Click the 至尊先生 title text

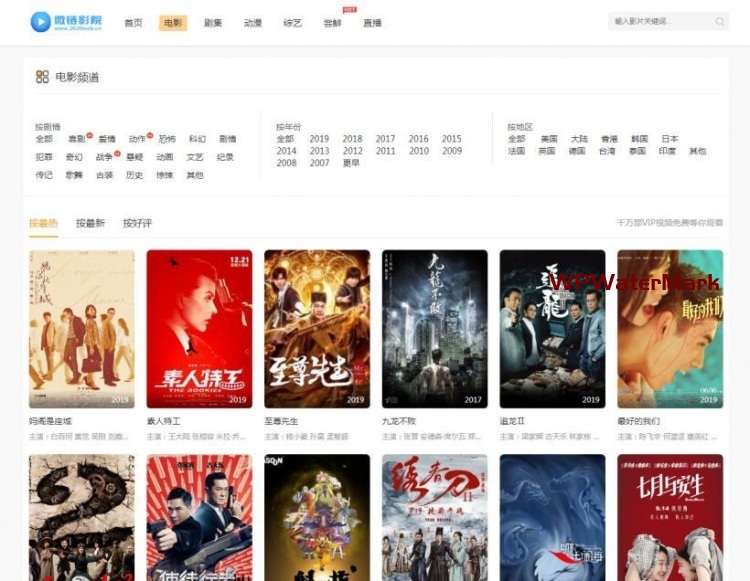(281, 421)
